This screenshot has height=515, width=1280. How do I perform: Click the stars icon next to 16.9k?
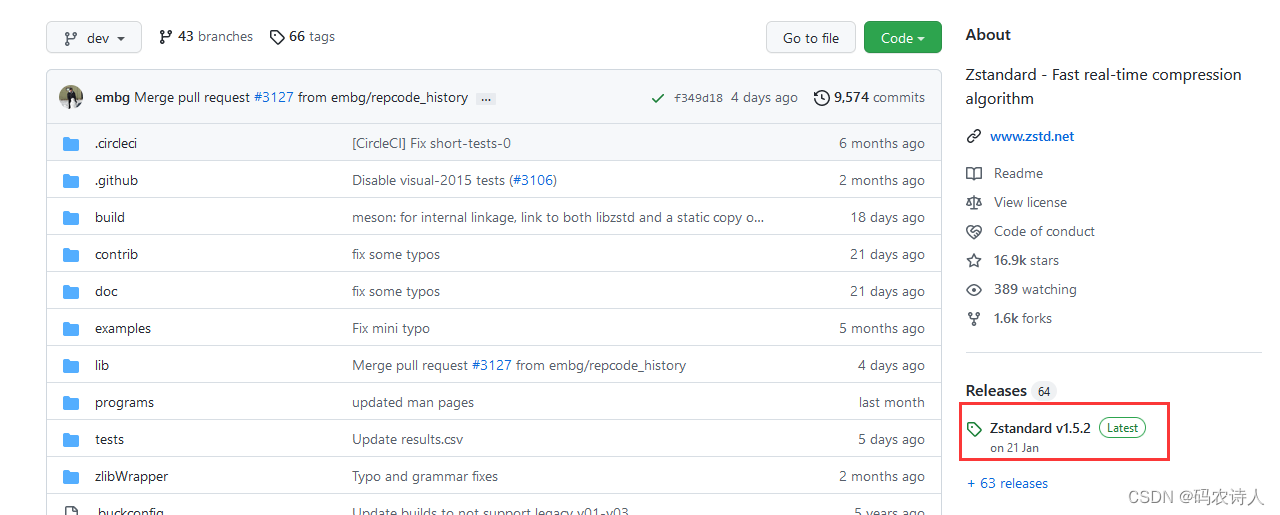tap(974, 261)
